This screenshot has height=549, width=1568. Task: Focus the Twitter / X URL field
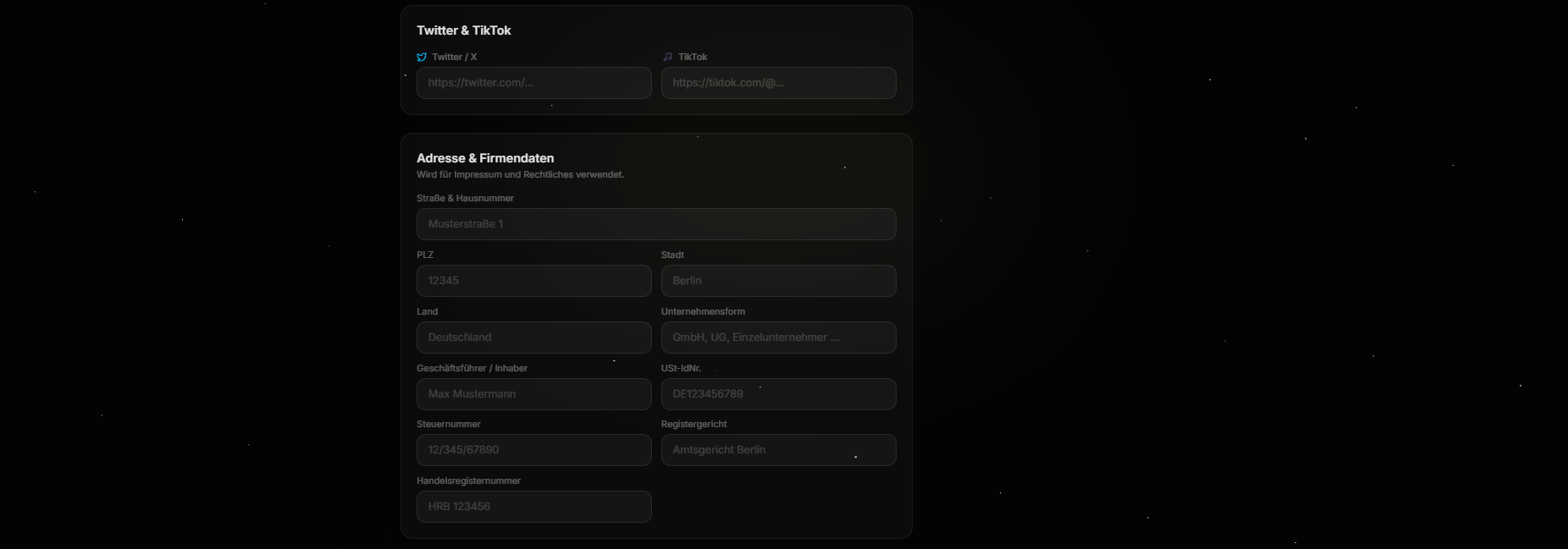pyautogui.click(x=534, y=83)
